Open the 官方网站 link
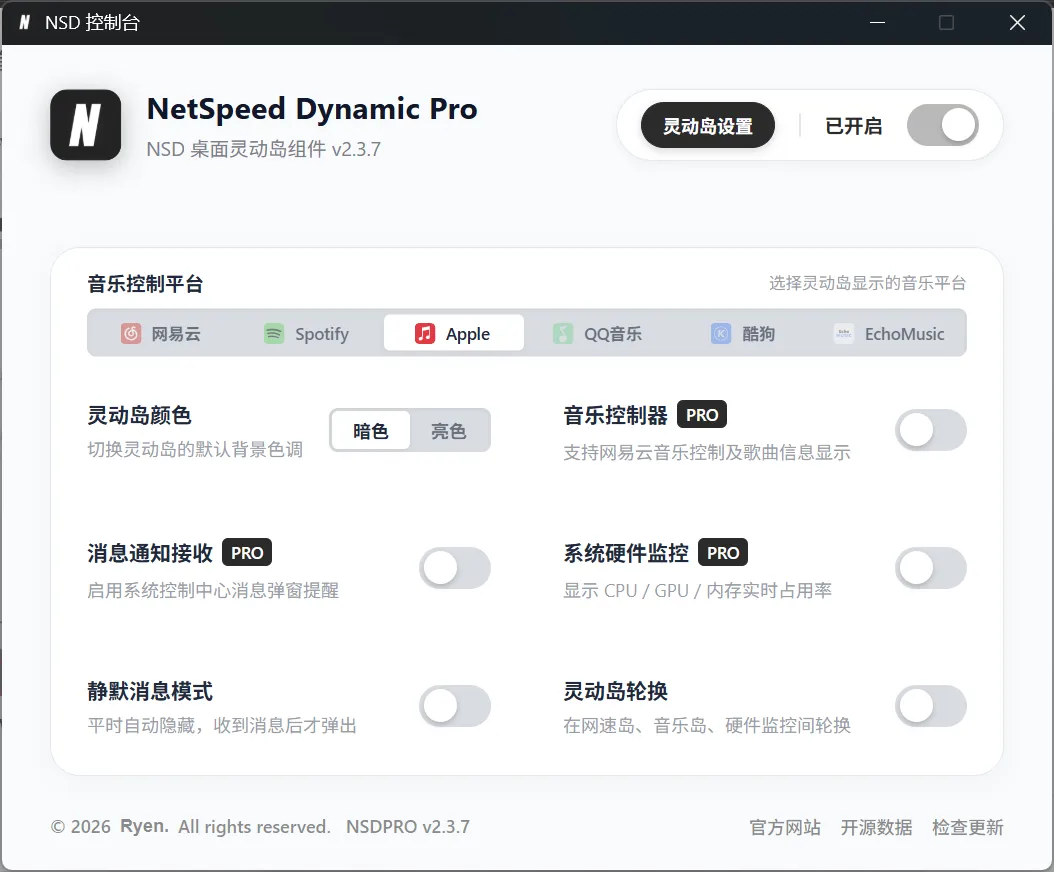1054x872 pixels. 785,827
